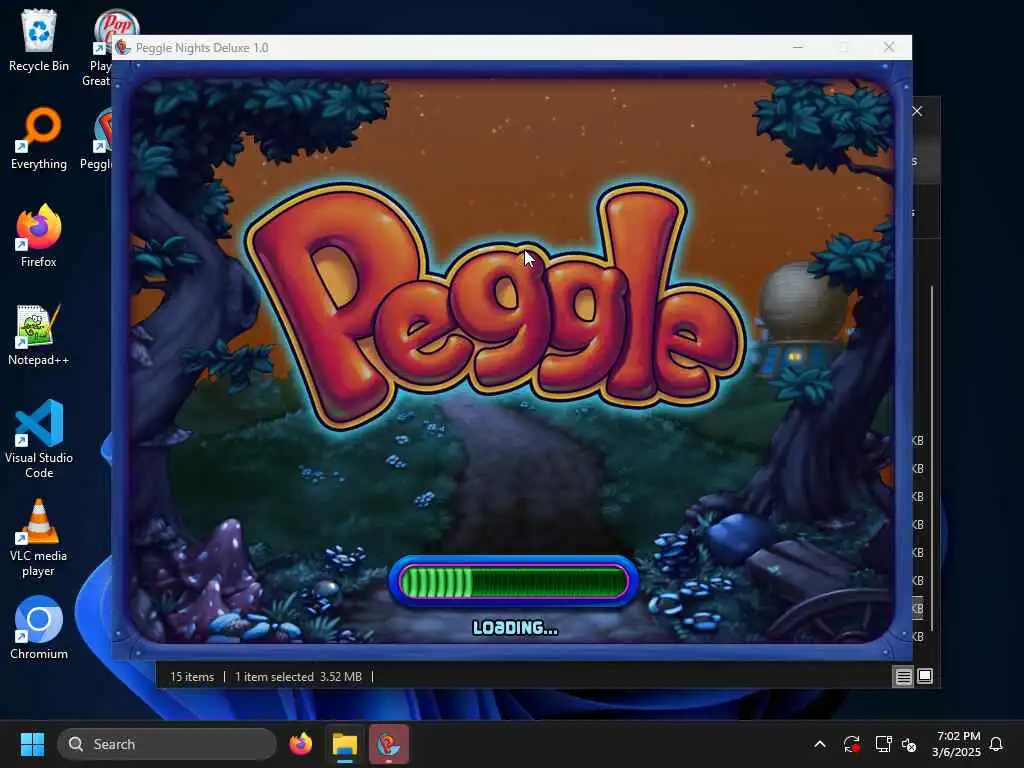Click the Peggle logo on loading screen

pyautogui.click(x=494, y=307)
